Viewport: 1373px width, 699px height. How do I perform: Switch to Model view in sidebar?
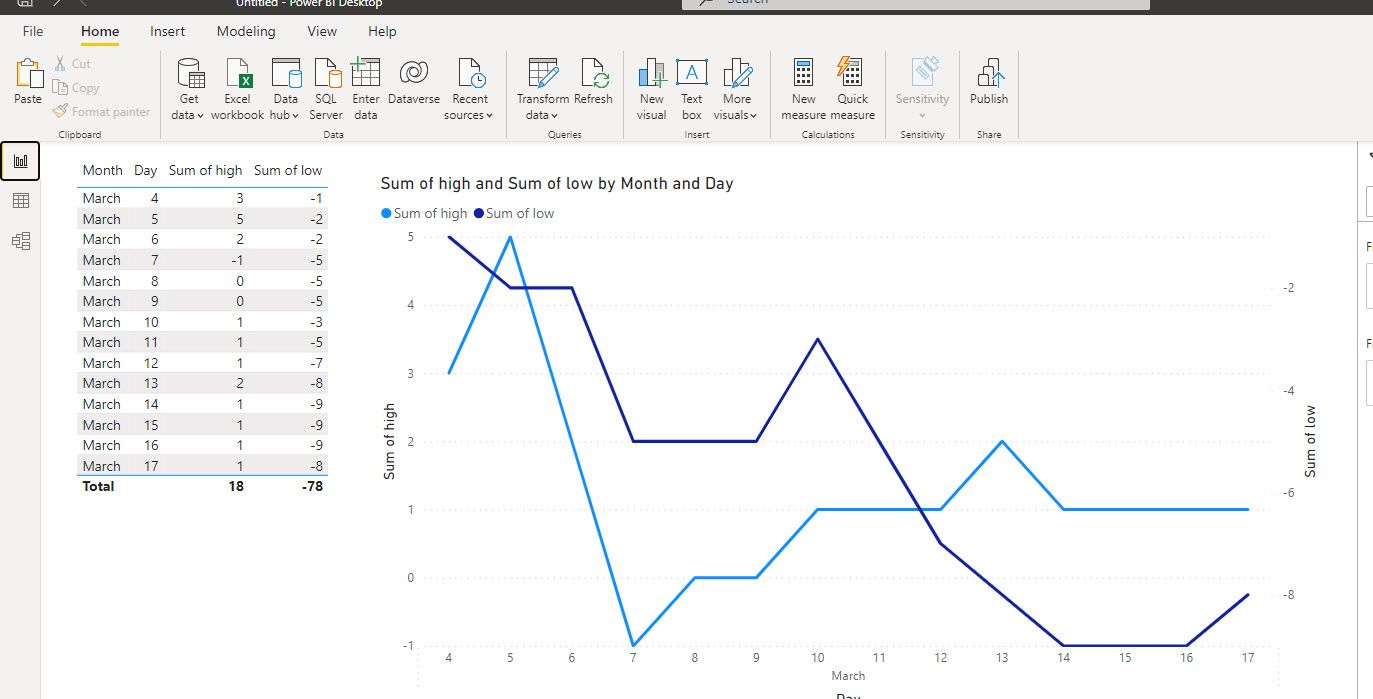(x=20, y=241)
